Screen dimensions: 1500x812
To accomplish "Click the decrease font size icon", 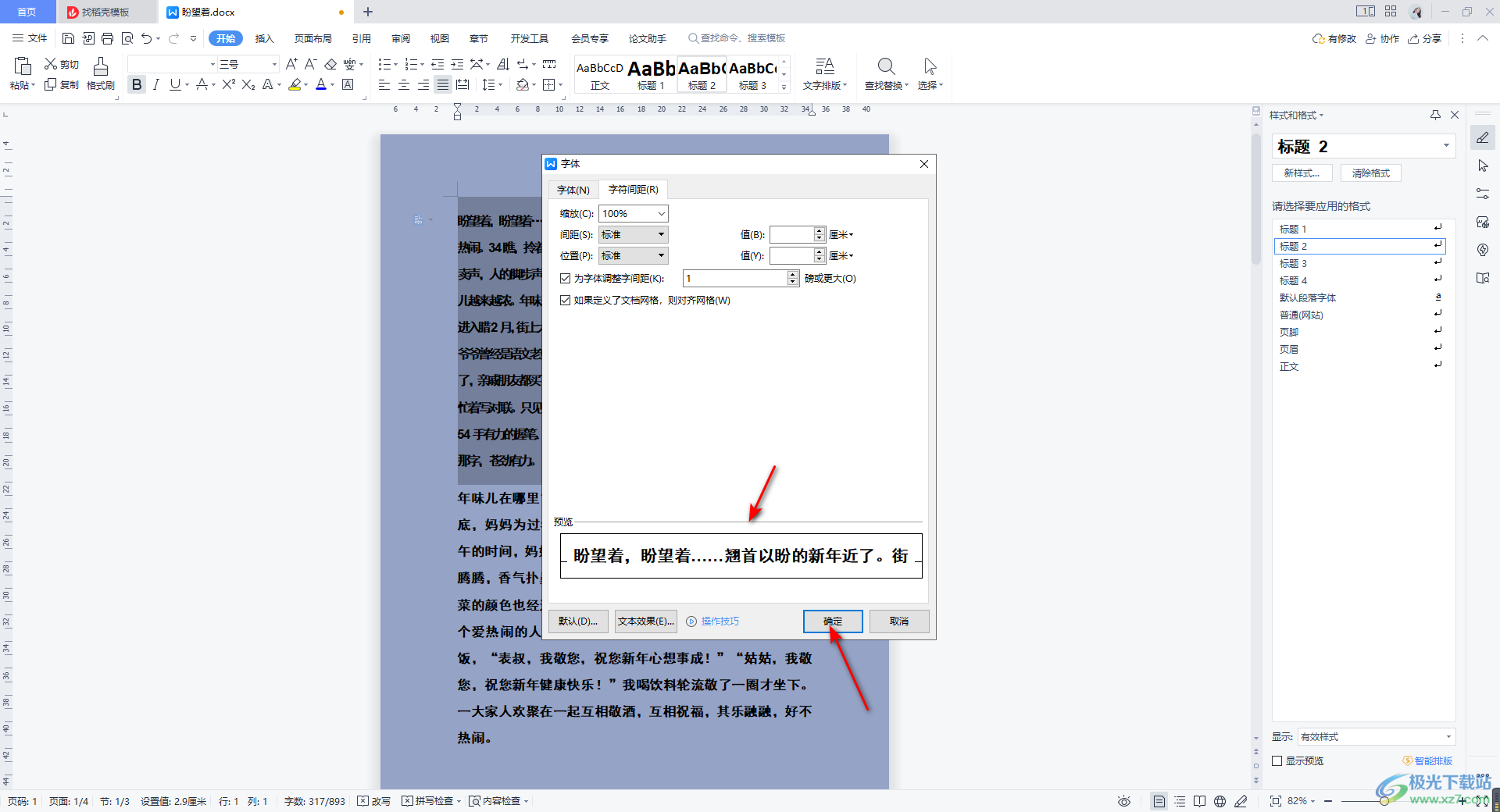I will tap(310, 64).
